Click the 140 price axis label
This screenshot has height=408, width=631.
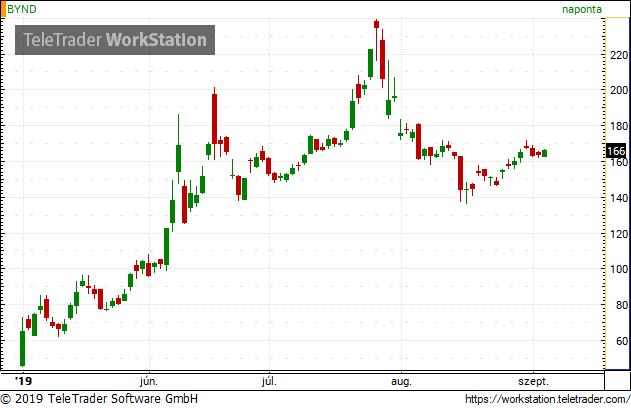(619, 198)
